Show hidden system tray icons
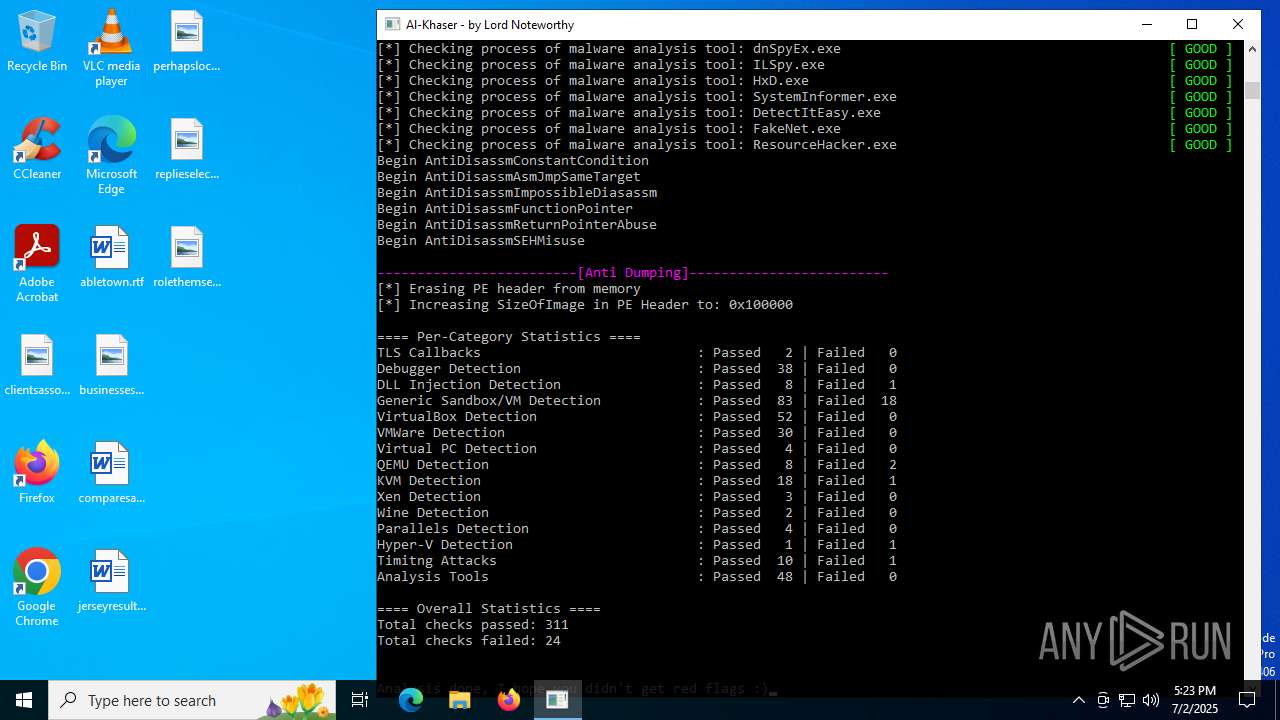The height and width of the screenshot is (720, 1280). (1078, 700)
